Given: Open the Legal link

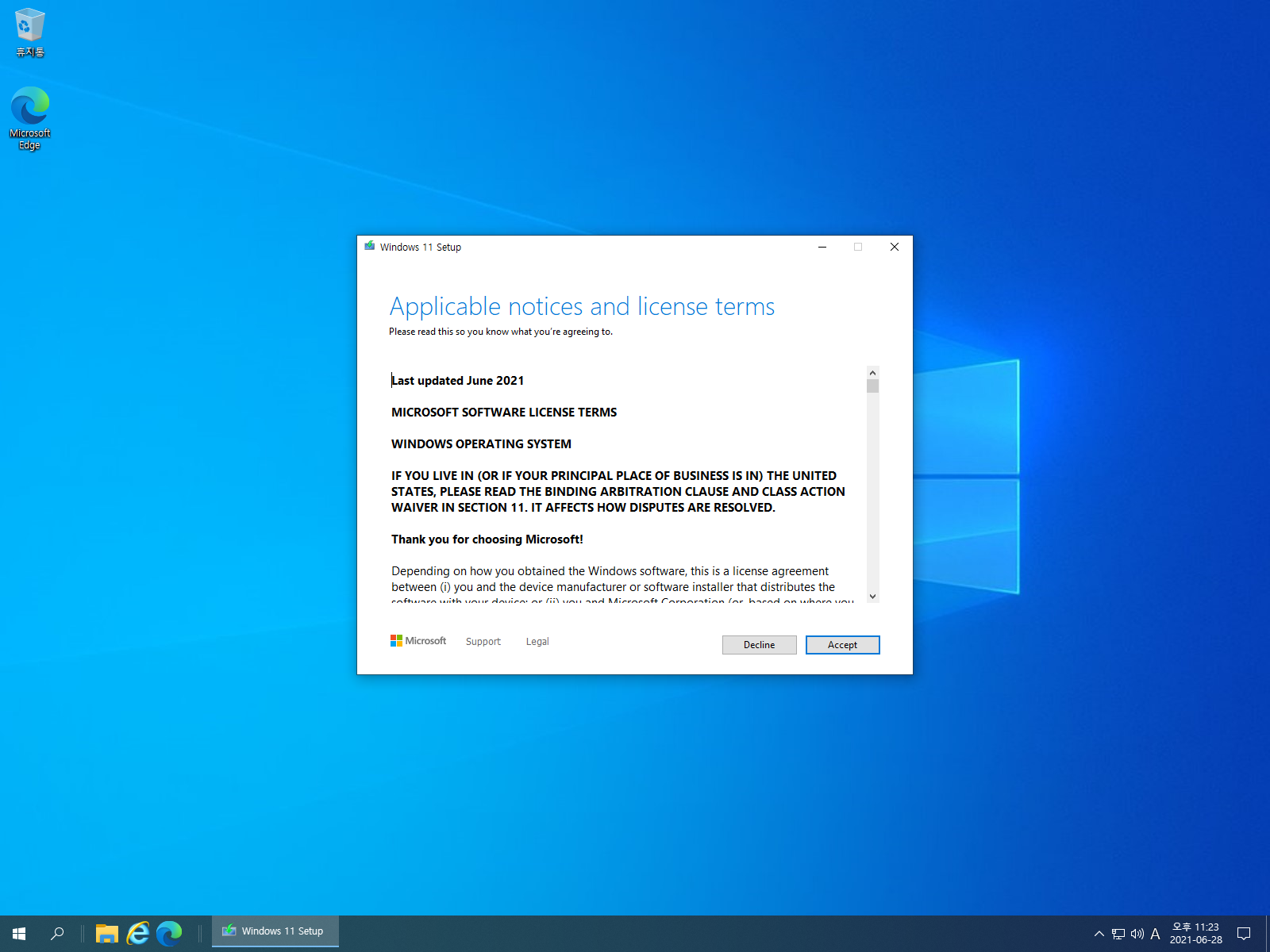Looking at the screenshot, I should (x=537, y=642).
